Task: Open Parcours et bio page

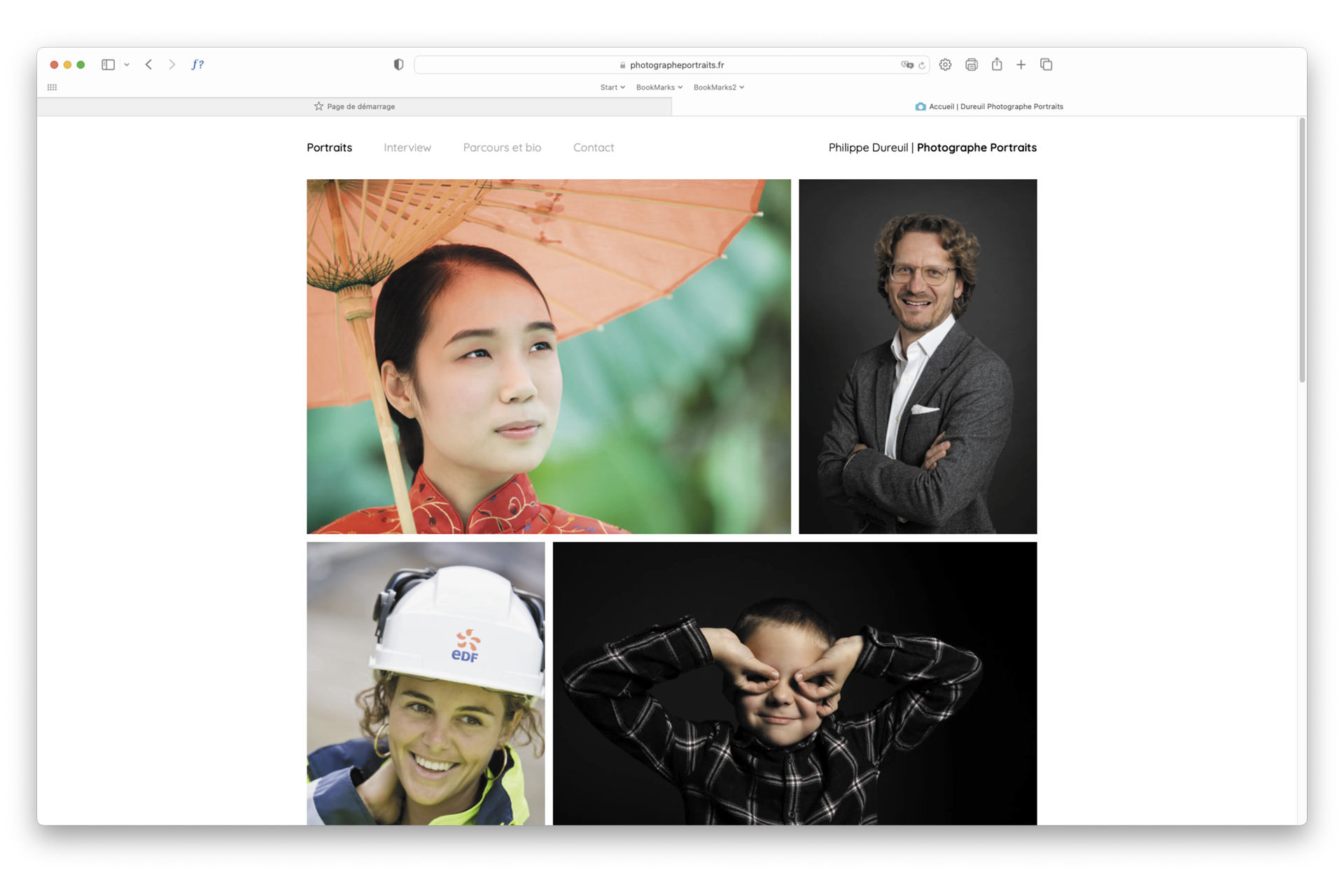Action: 502,148
